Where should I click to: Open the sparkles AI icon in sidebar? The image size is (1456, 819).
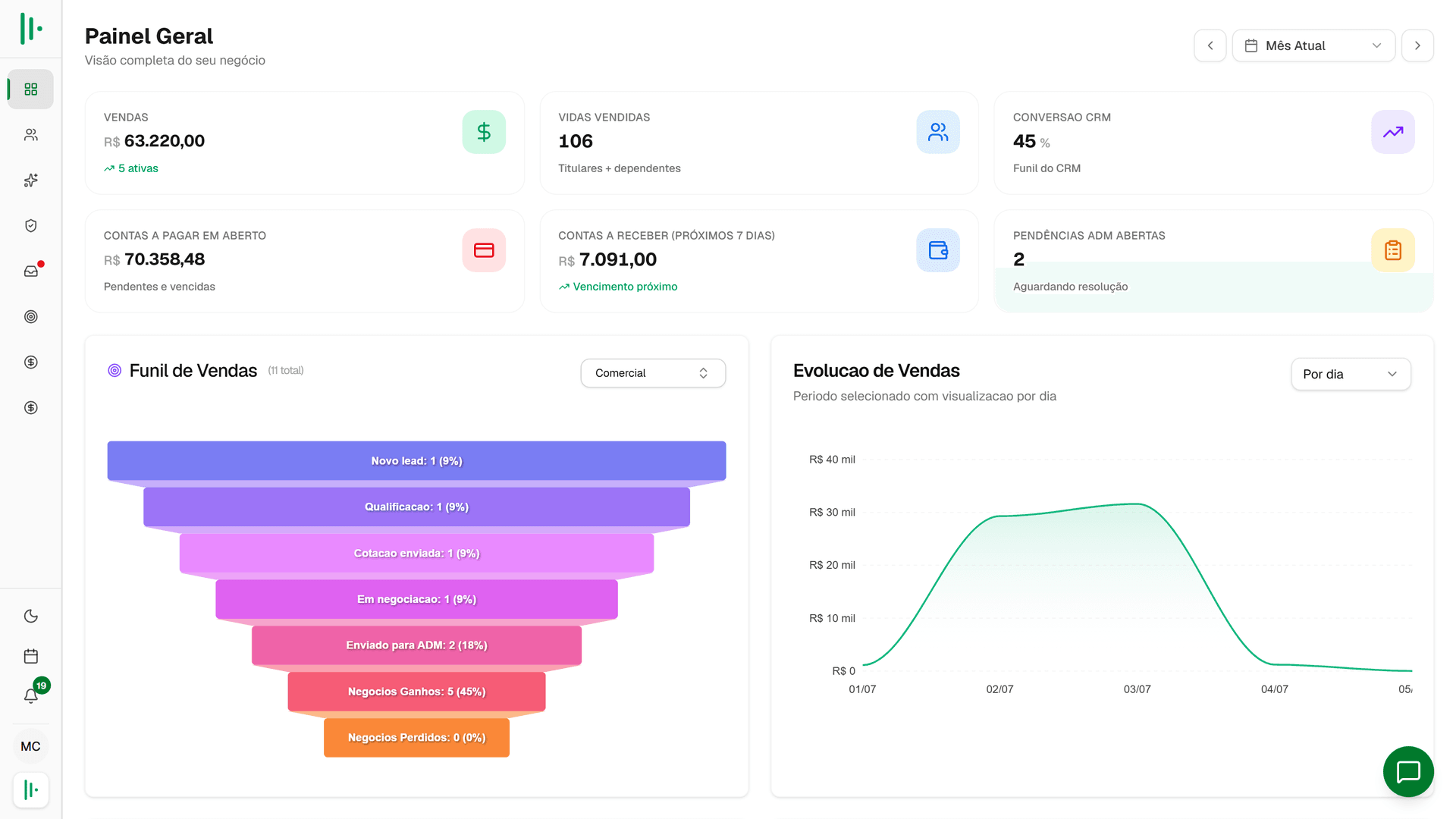[x=30, y=180]
